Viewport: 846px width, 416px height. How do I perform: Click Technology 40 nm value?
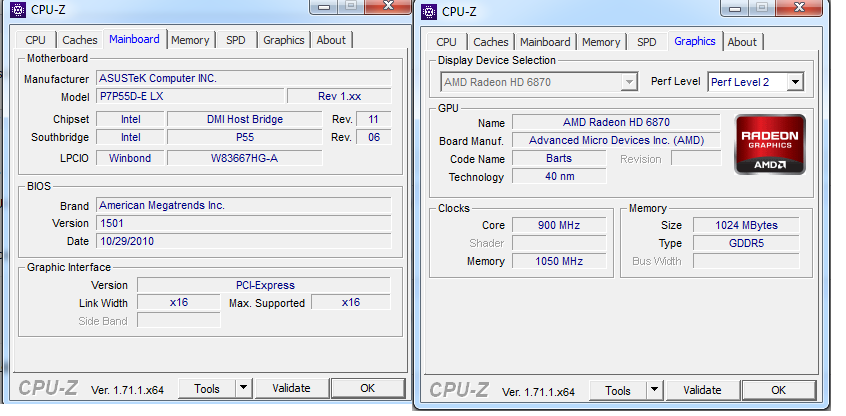point(559,176)
